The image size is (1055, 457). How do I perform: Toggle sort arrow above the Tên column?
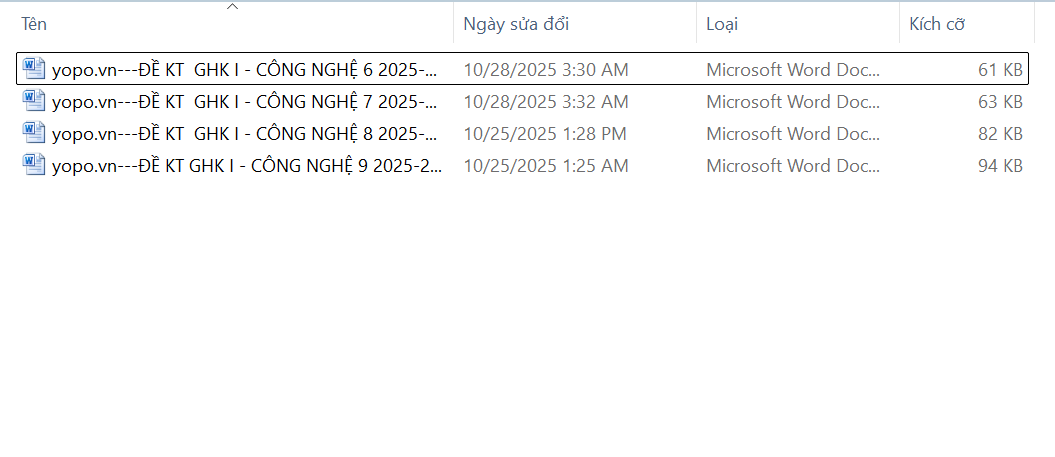click(232, 7)
